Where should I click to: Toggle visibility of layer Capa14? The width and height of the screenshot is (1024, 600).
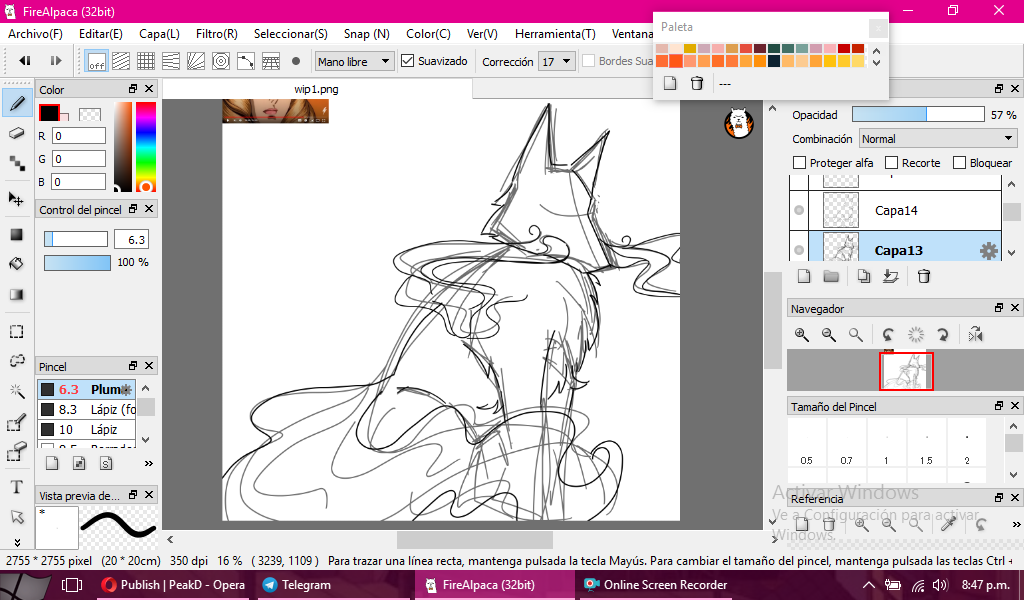pyautogui.click(x=799, y=210)
